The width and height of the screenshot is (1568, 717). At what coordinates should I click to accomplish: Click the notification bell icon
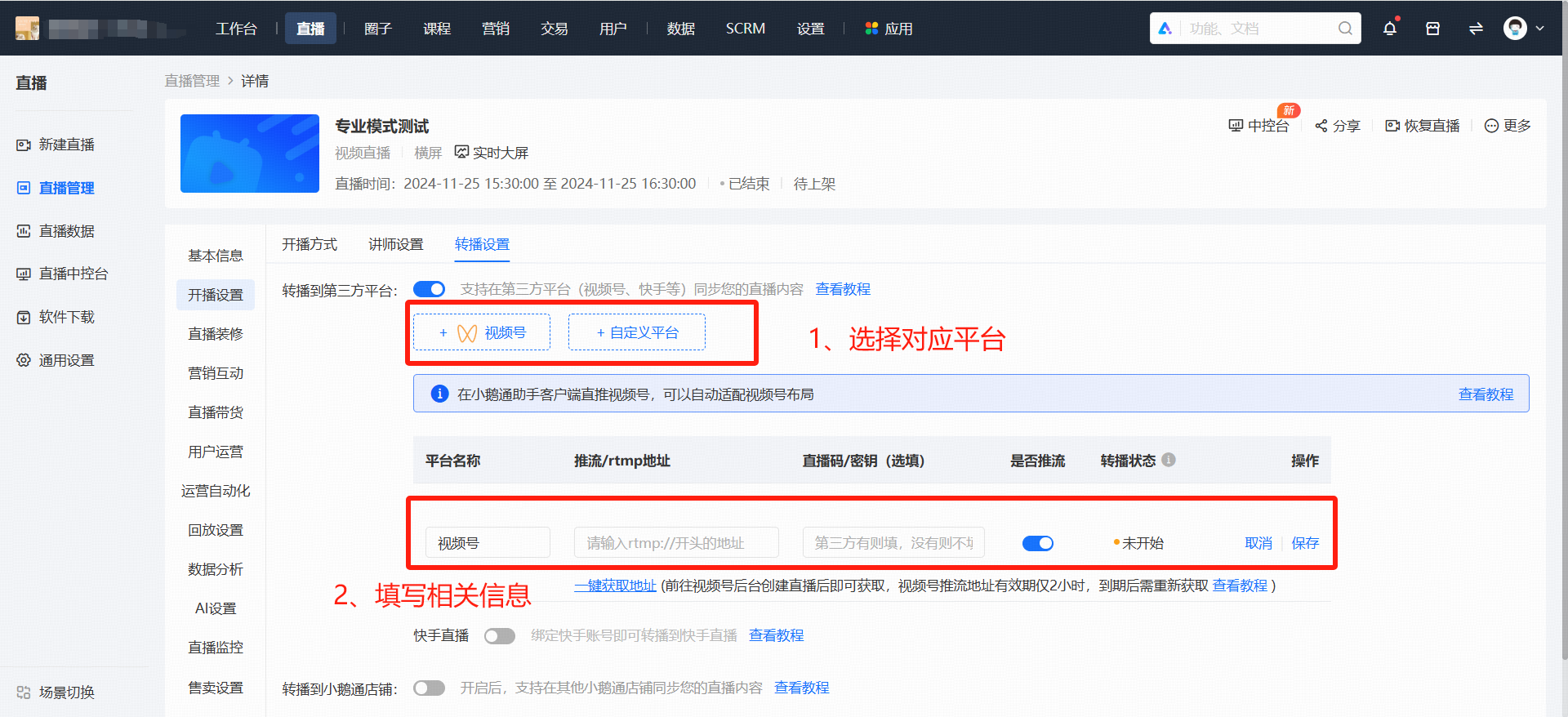[x=1389, y=29]
